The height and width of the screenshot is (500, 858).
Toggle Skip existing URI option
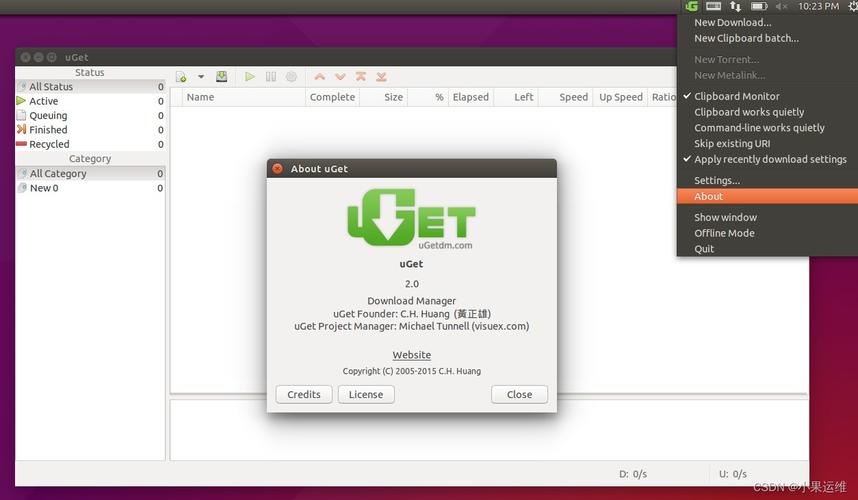click(767, 144)
